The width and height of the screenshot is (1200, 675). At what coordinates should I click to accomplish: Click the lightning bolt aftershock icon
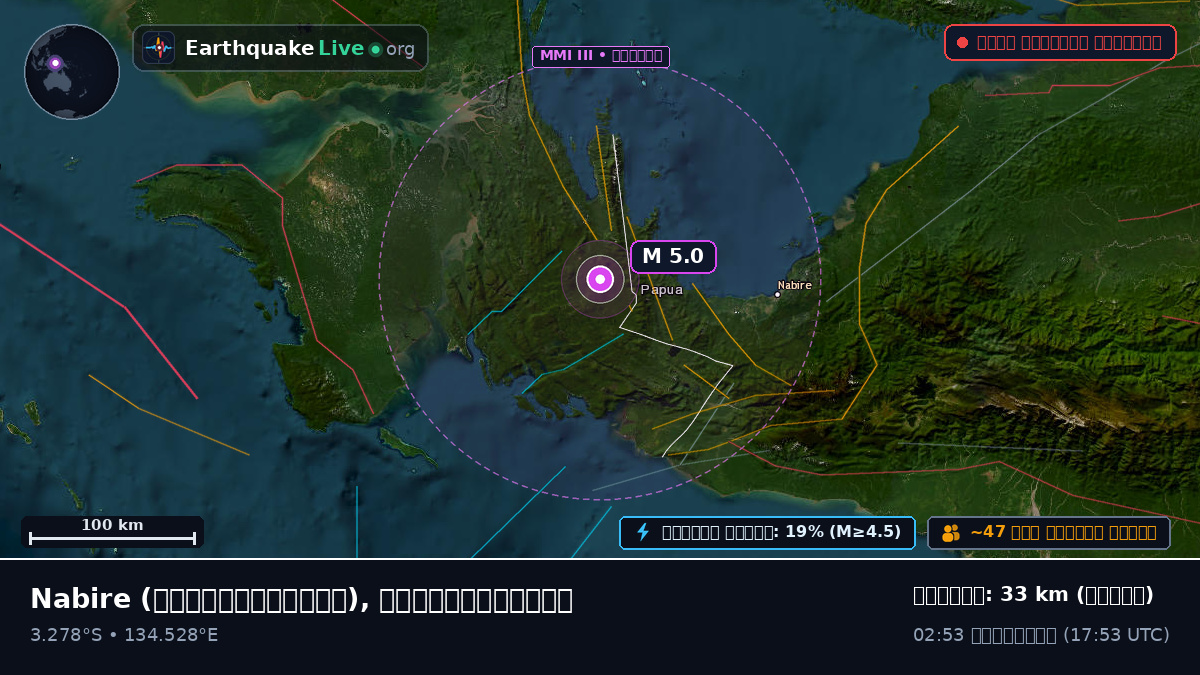(643, 532)
